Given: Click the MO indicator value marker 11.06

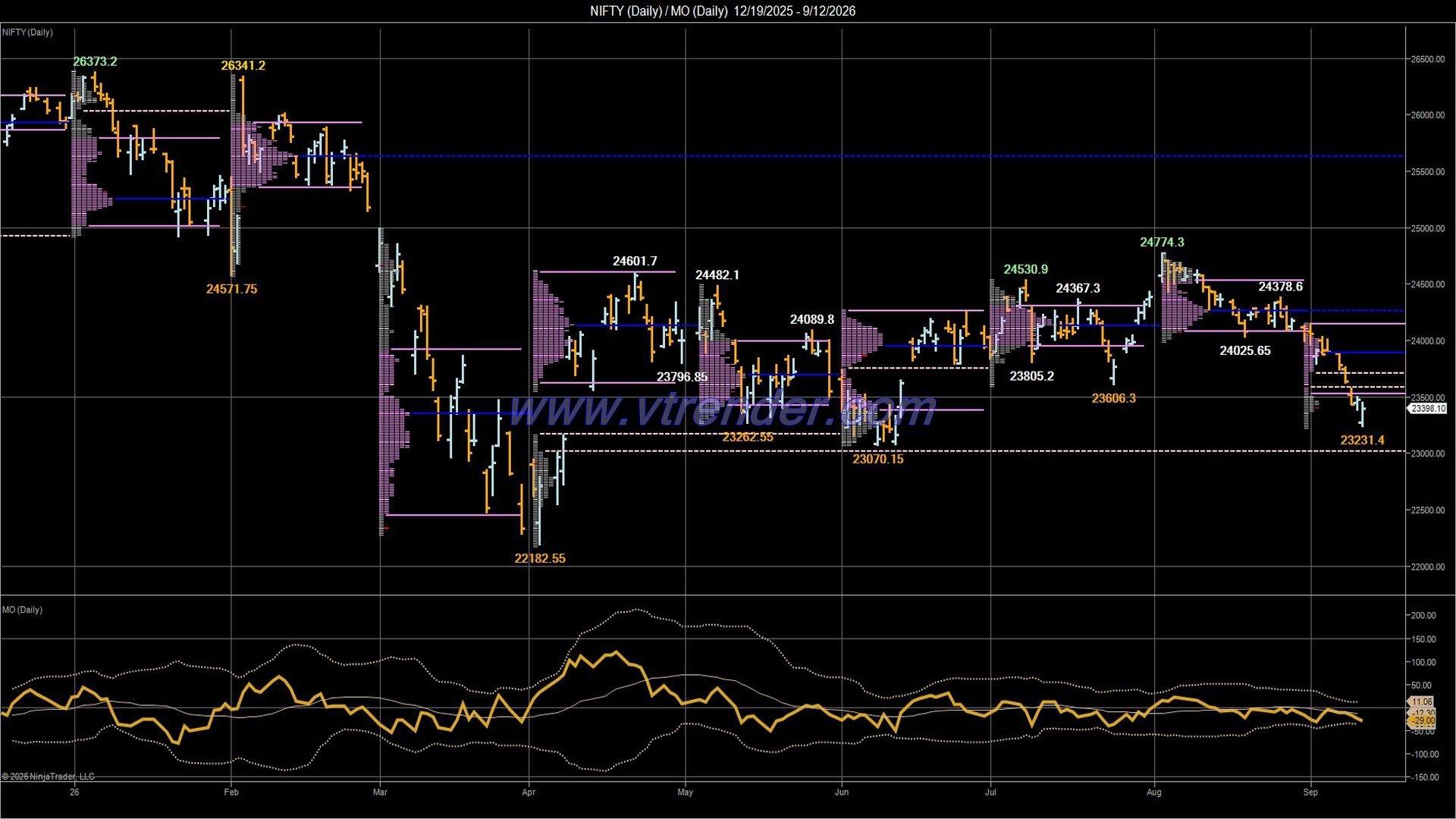Looking at the screenshot, I should [1422, 702].
